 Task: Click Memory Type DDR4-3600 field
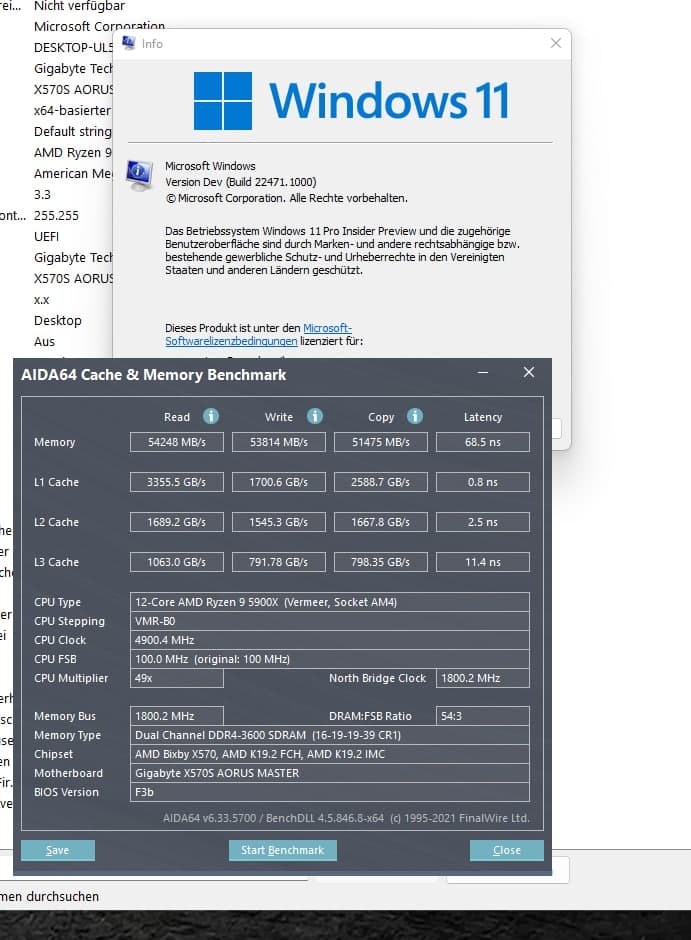330,735
